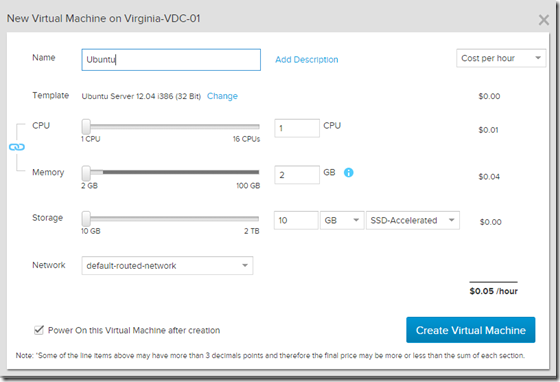This screenshot has height=382, width=560.
Task: Click the 2 TB end of storage track
Action: 257,218
